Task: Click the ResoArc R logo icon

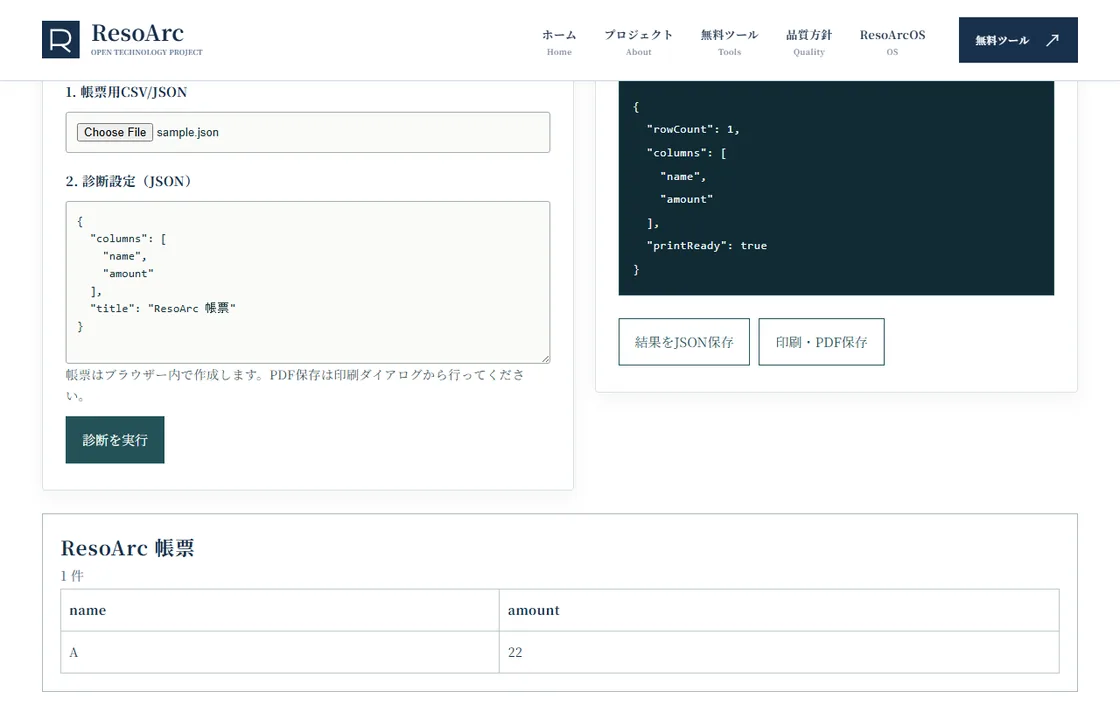Action: coord(61,39)
